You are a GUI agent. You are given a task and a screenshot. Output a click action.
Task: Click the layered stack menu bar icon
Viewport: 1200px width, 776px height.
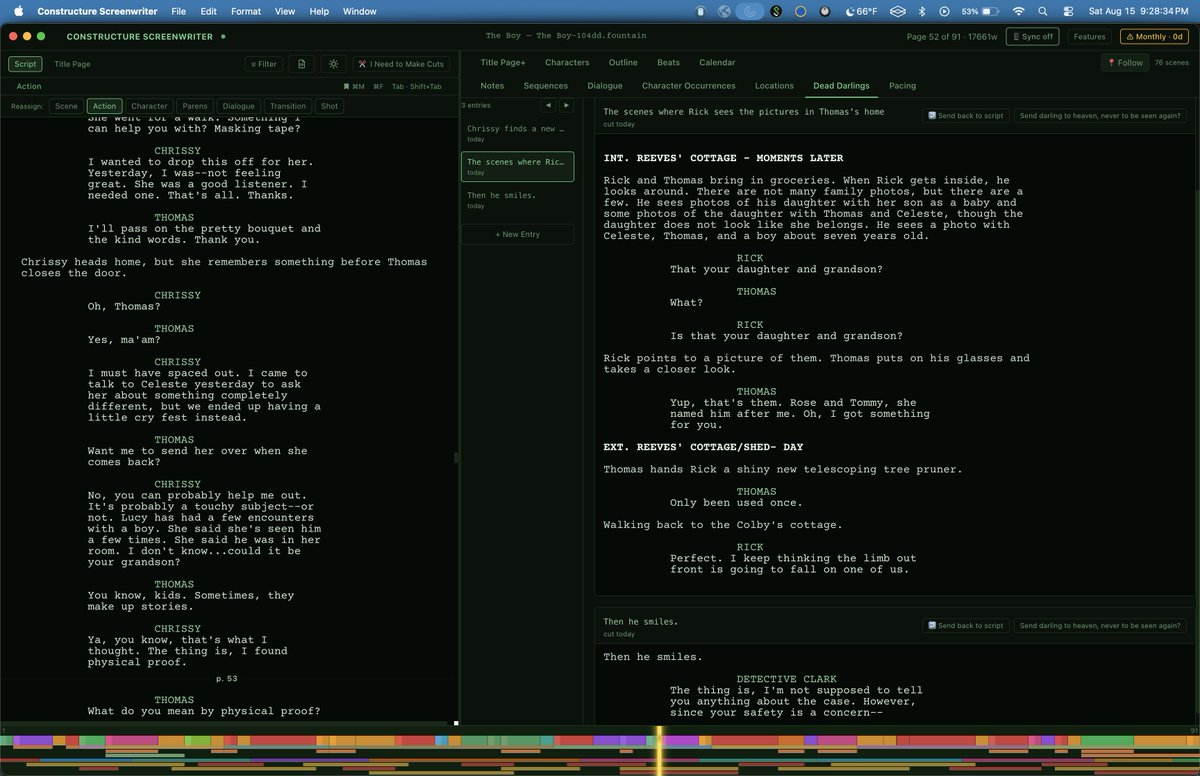click(897, 11)
